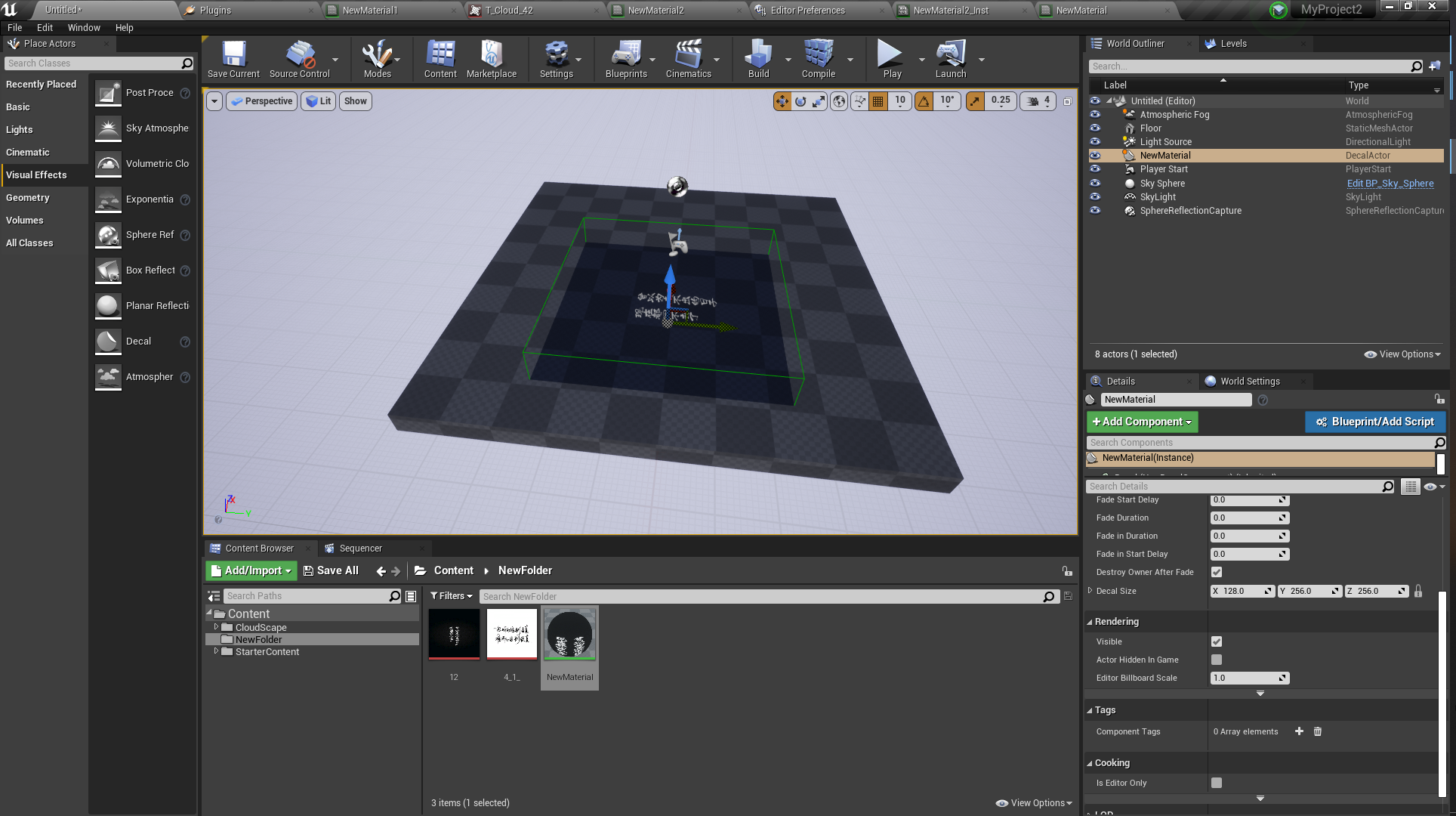Open the Show flags dropdown
This screenshot has height=816, width=1456.
[356, 101]
